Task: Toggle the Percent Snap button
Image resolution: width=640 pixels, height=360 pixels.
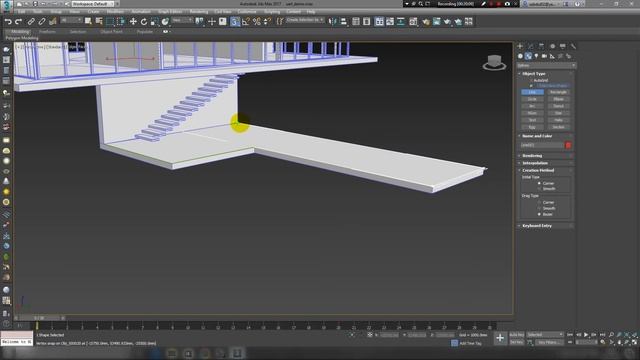Action: 256,21
